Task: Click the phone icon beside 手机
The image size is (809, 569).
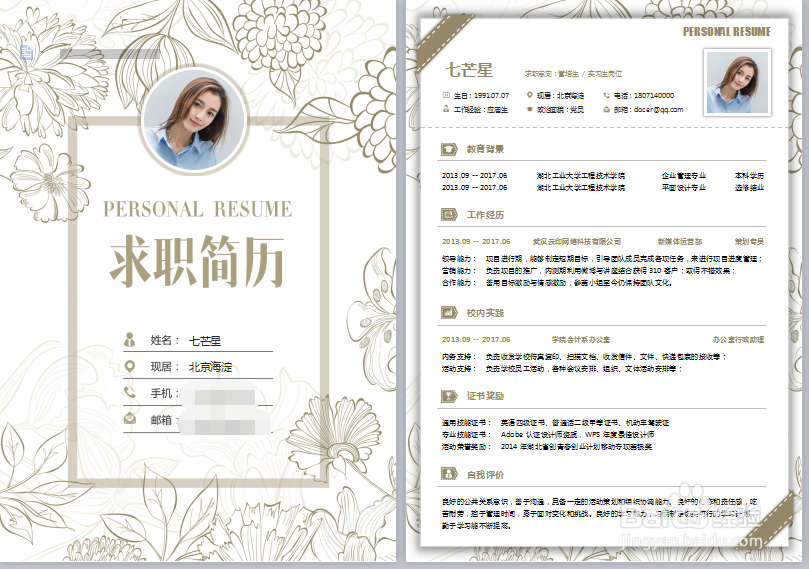Action: pos(130,393)
